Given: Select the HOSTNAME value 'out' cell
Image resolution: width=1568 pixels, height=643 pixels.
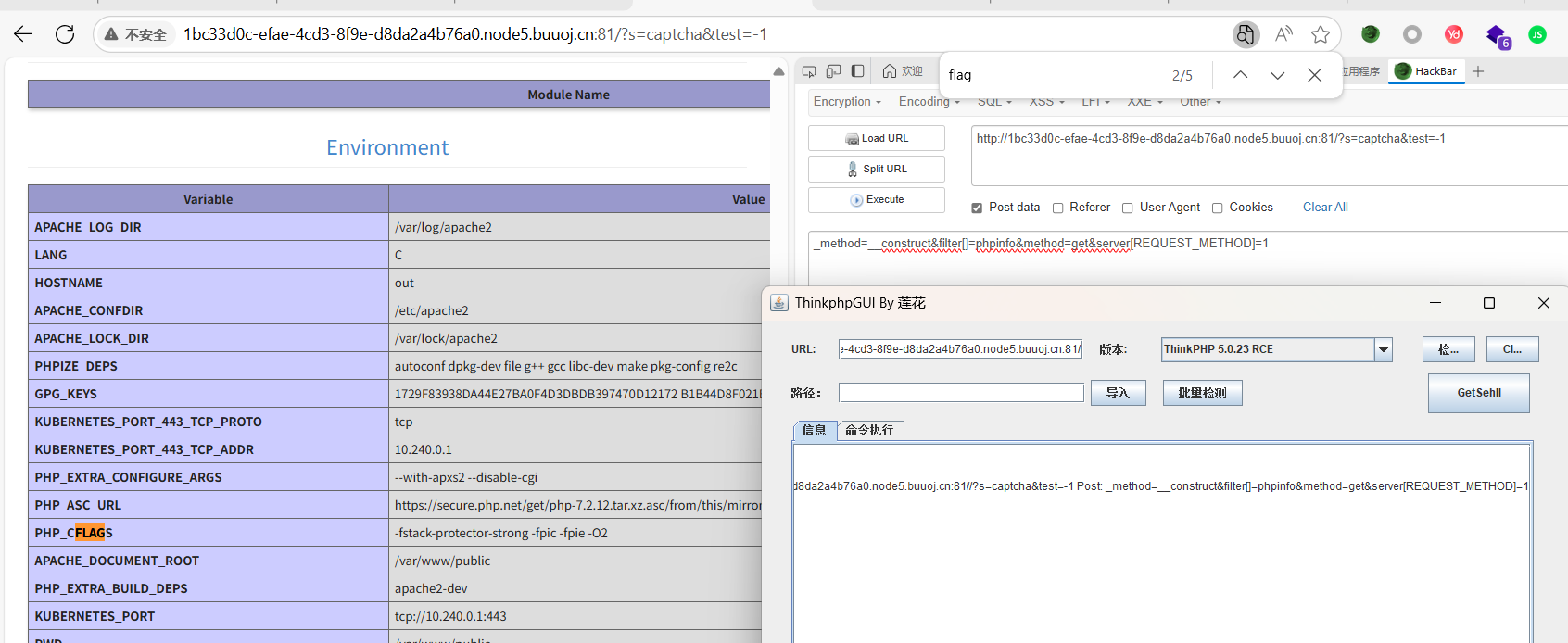Looking at the screenshot, I should click(x=580, y=283).
